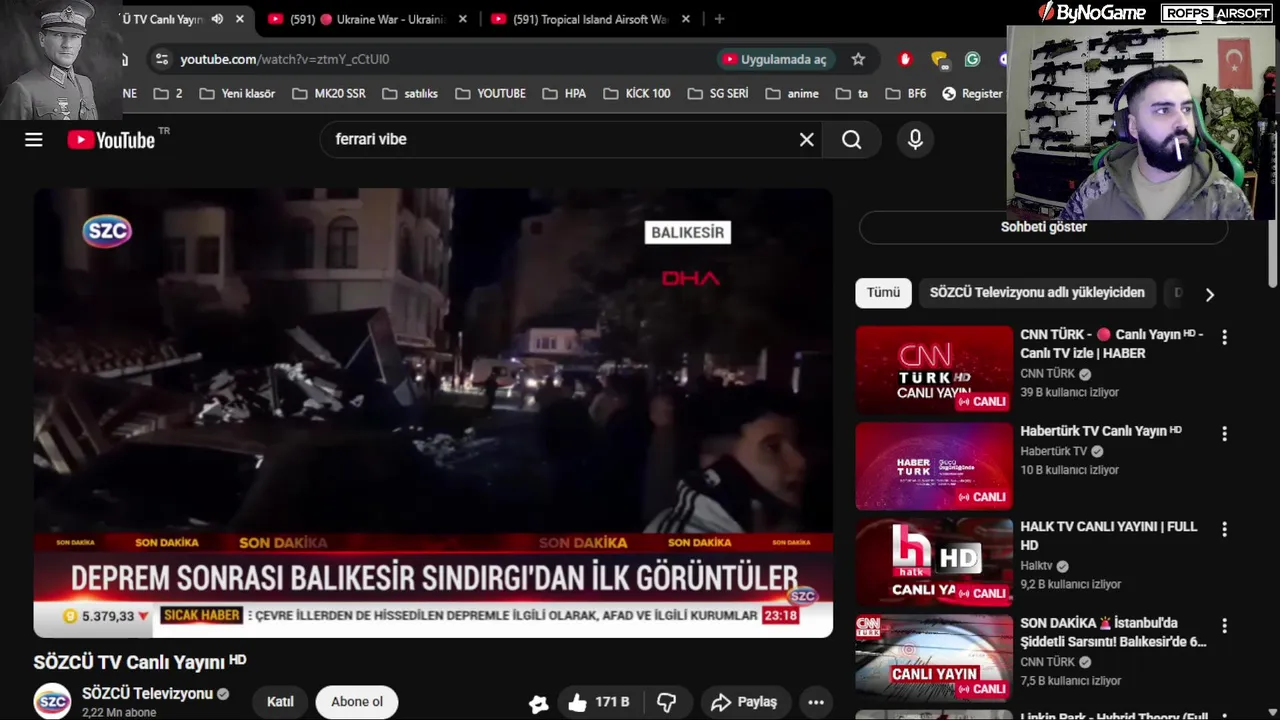Open the SÖZCÜ Televizyonu channel avatar

[52, 701]
